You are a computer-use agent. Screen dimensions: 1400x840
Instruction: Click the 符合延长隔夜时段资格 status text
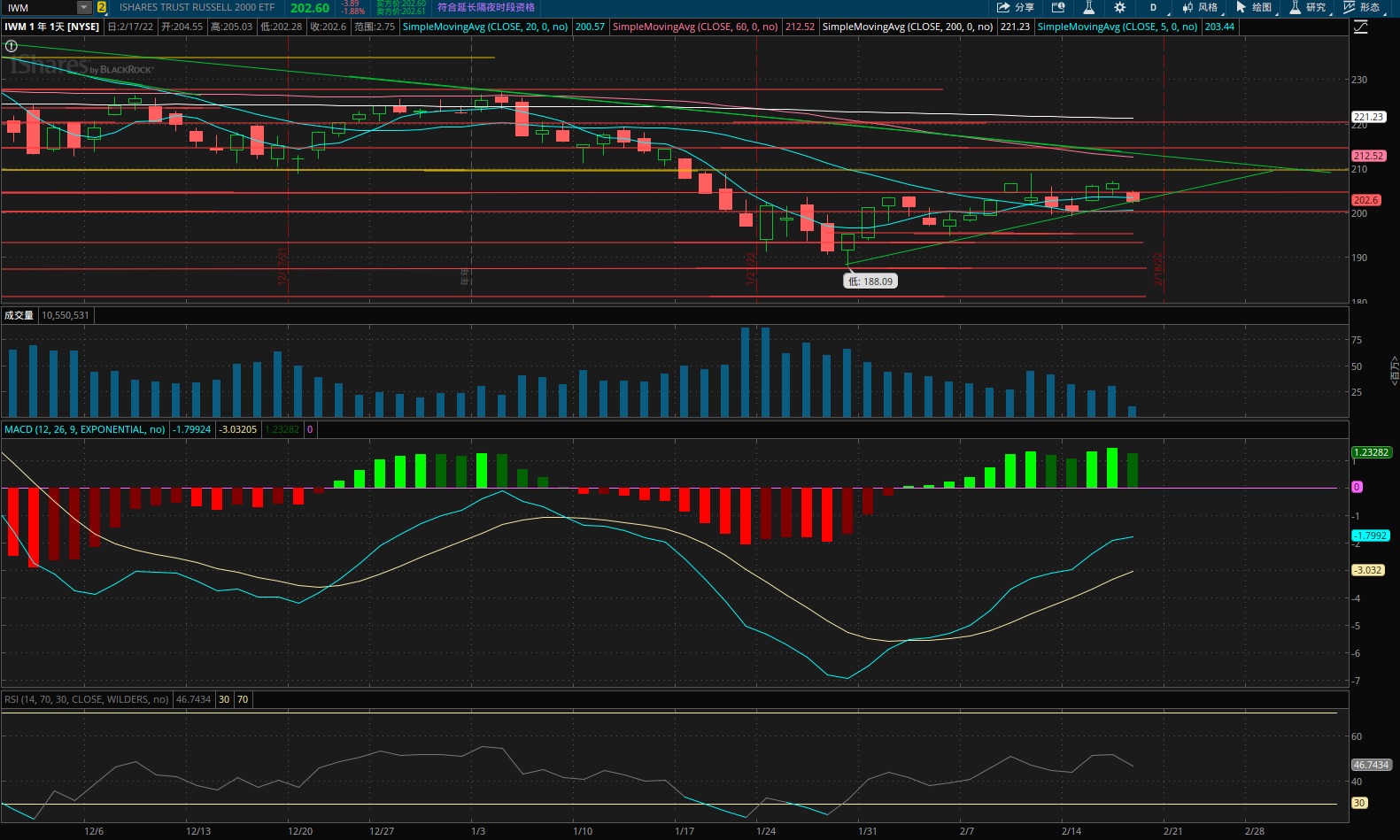(x=486, y=7)
